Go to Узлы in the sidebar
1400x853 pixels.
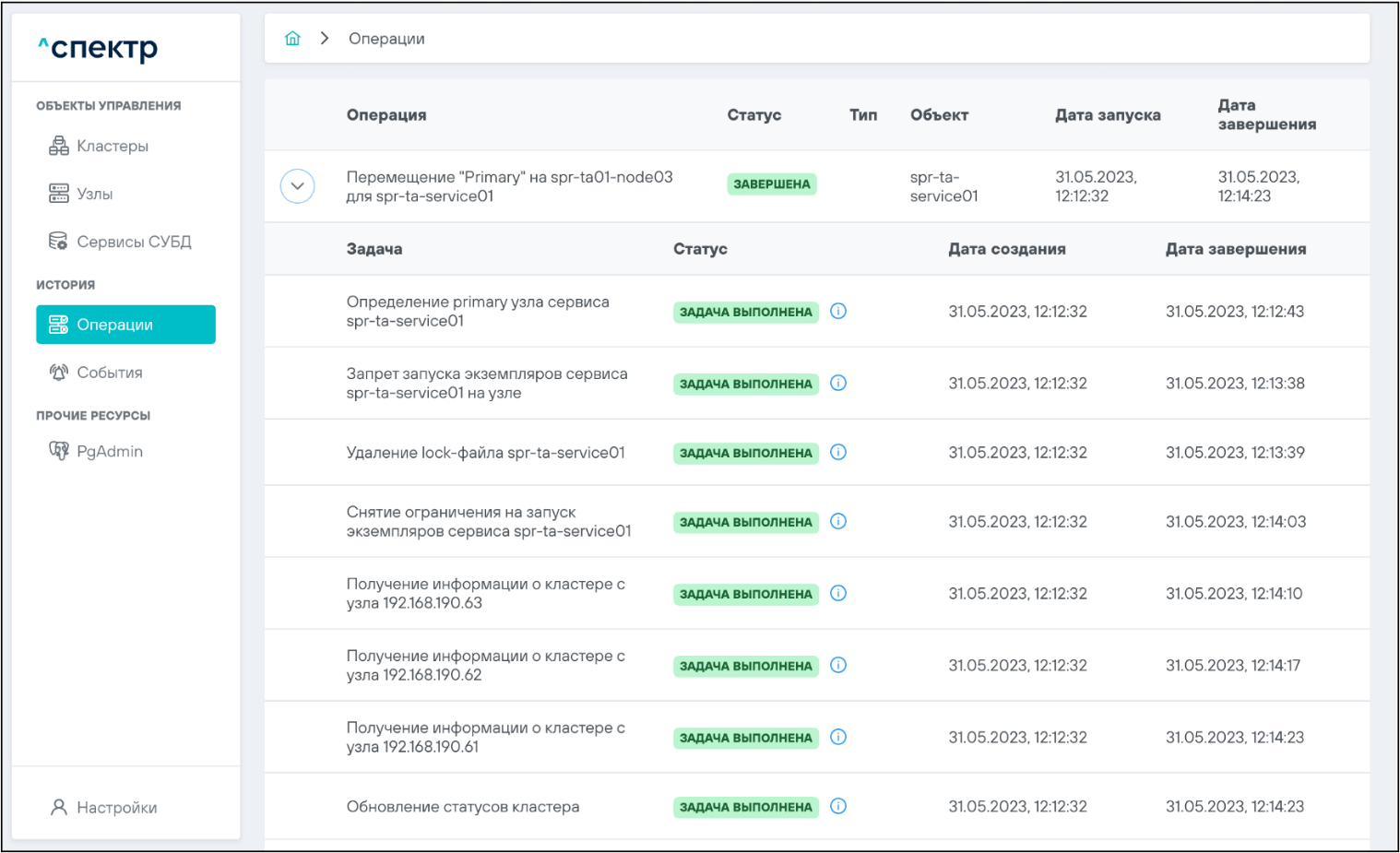(x=94, y=194)
